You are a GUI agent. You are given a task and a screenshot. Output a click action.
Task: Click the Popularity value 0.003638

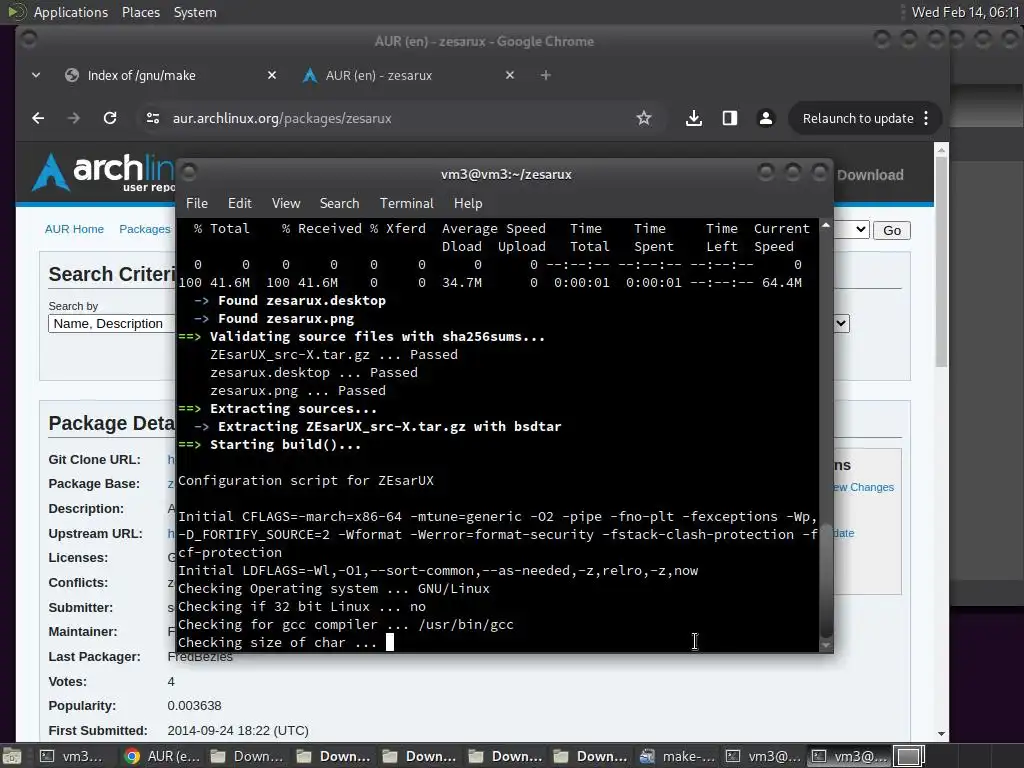pyautogui.click(x=194, y=705)
